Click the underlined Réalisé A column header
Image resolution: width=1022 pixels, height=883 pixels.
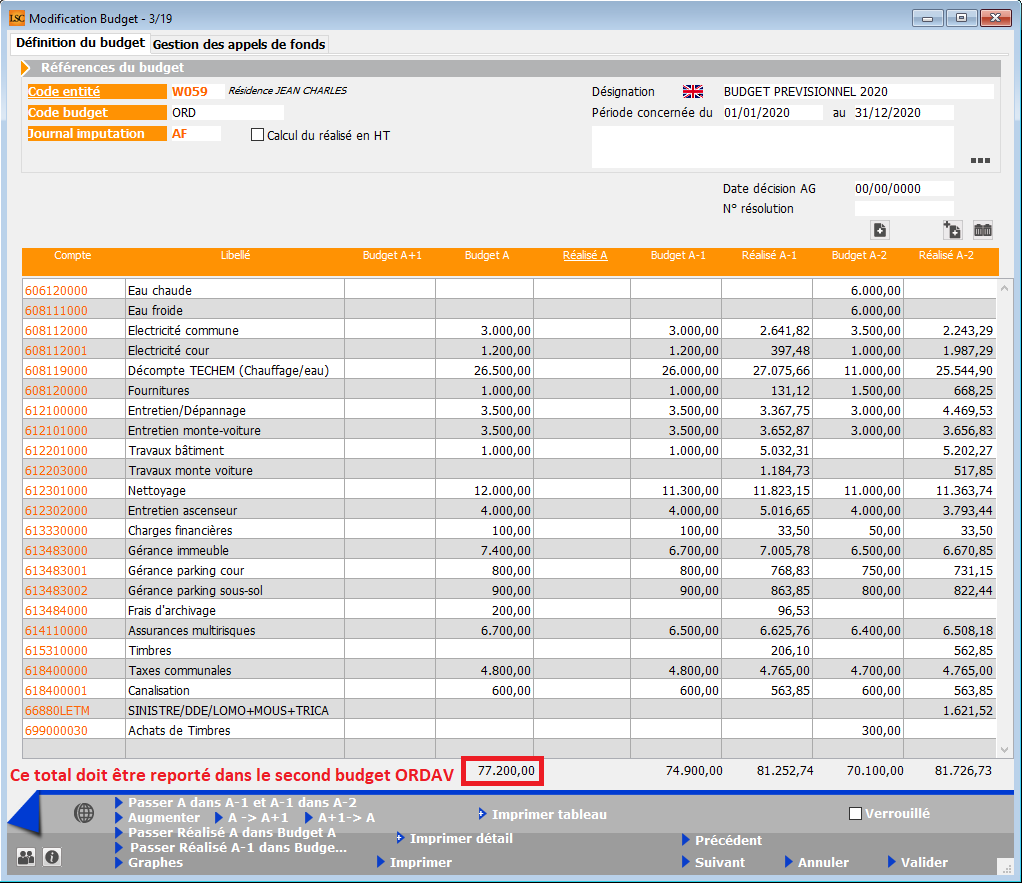coord(585,255)
